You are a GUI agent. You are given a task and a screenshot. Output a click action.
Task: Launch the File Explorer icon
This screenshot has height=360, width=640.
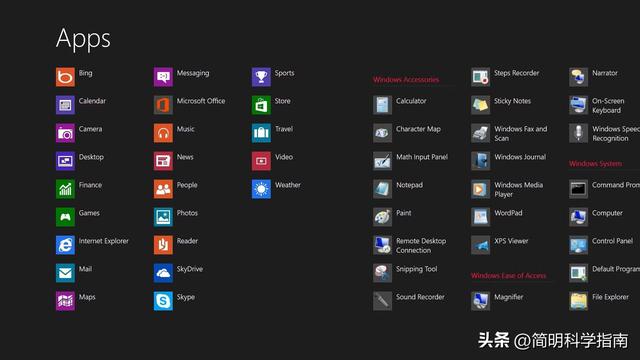point(578,301)
